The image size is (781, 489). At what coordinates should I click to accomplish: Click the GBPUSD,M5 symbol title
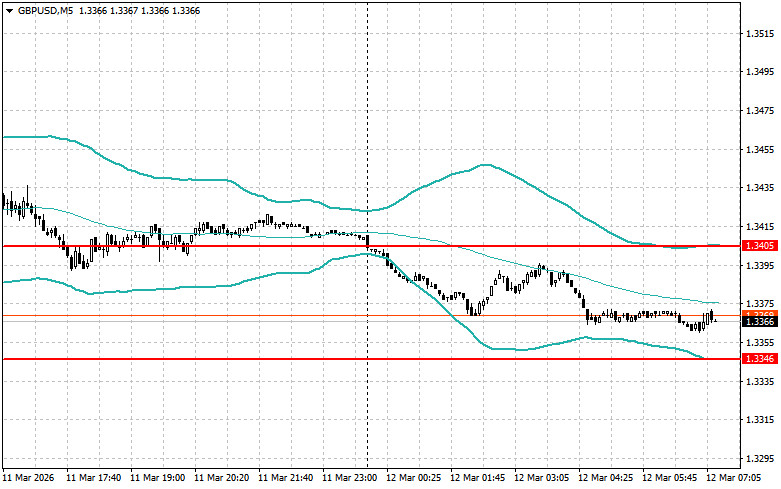click(45, 10)
